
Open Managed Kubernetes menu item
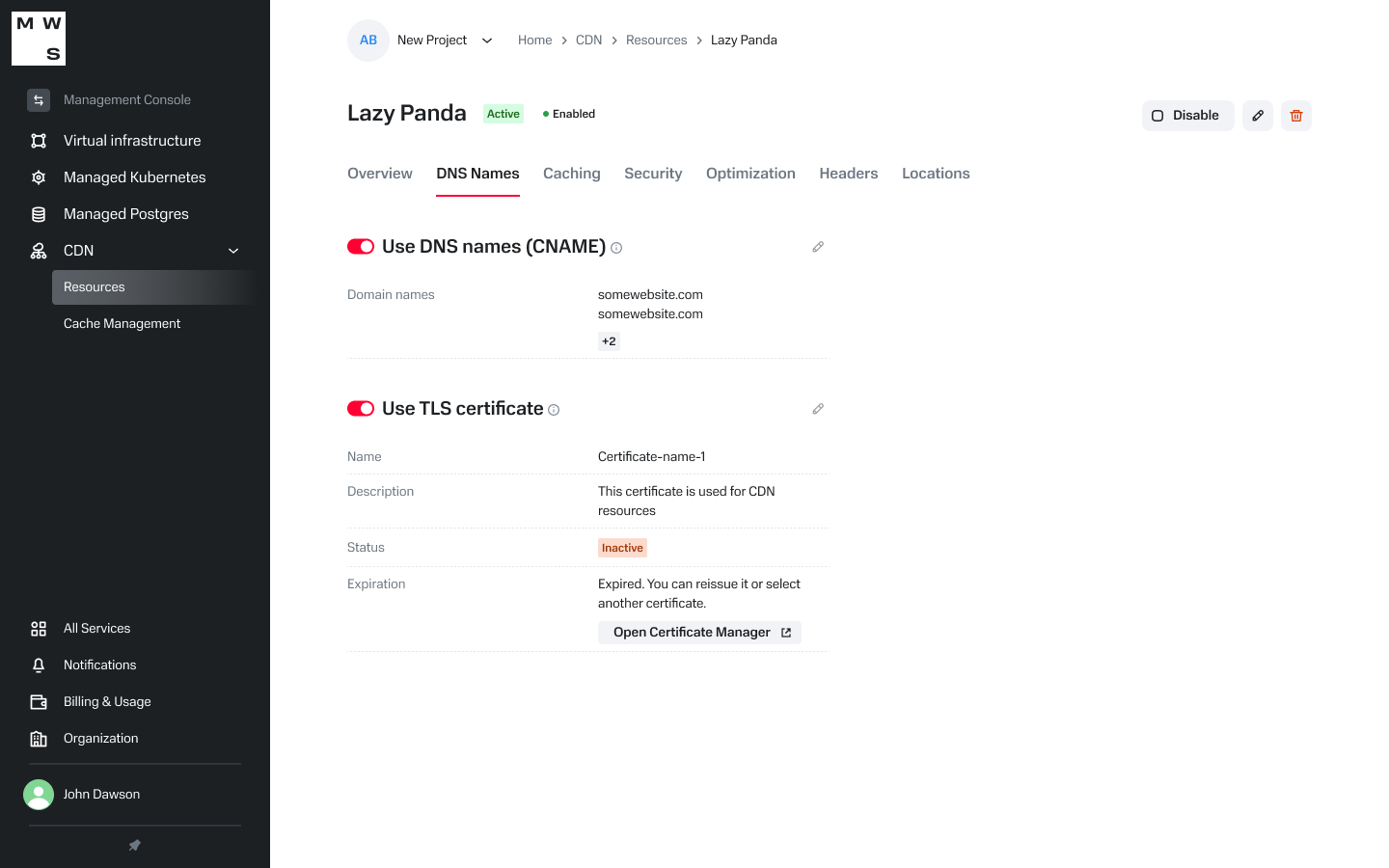click(x=135, y=177)
